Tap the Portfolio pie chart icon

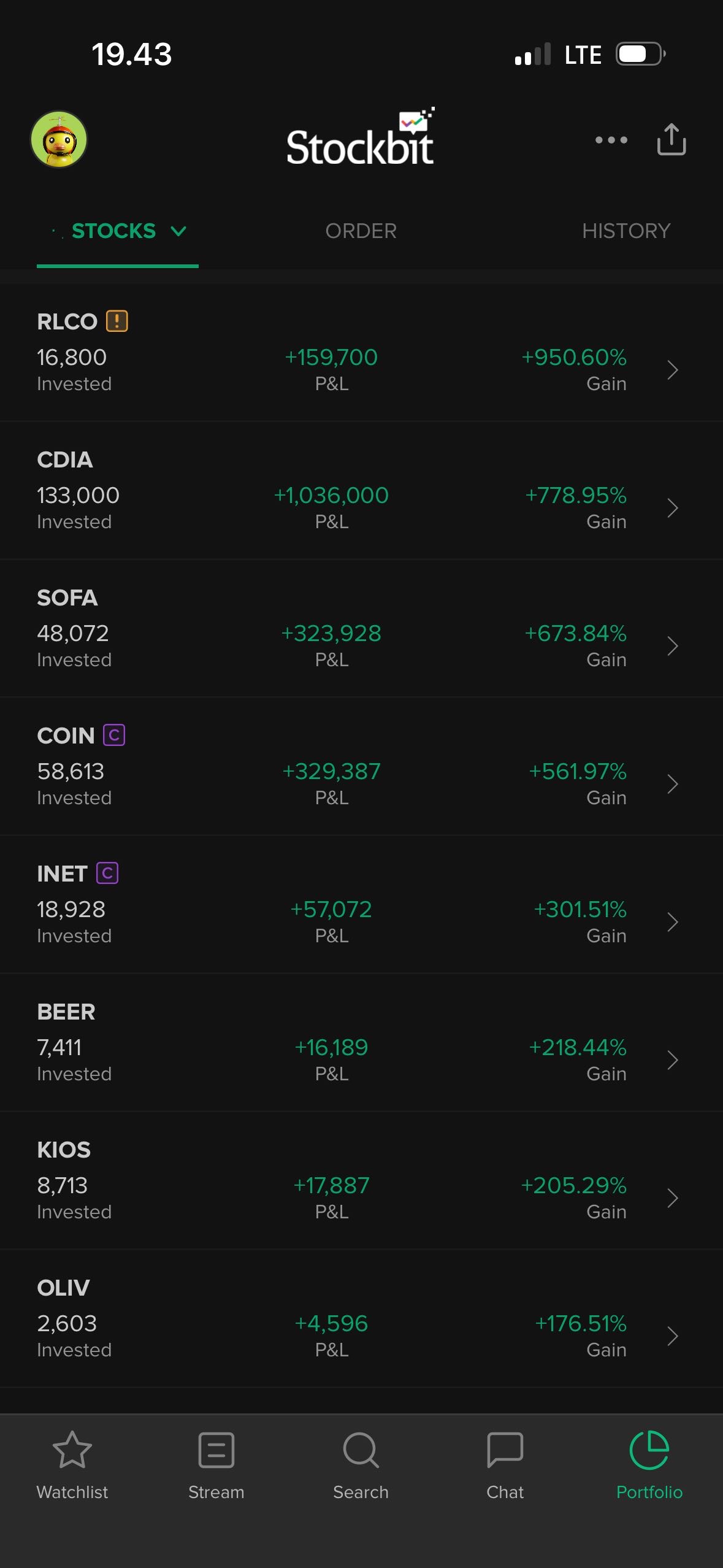point(649,1451)
